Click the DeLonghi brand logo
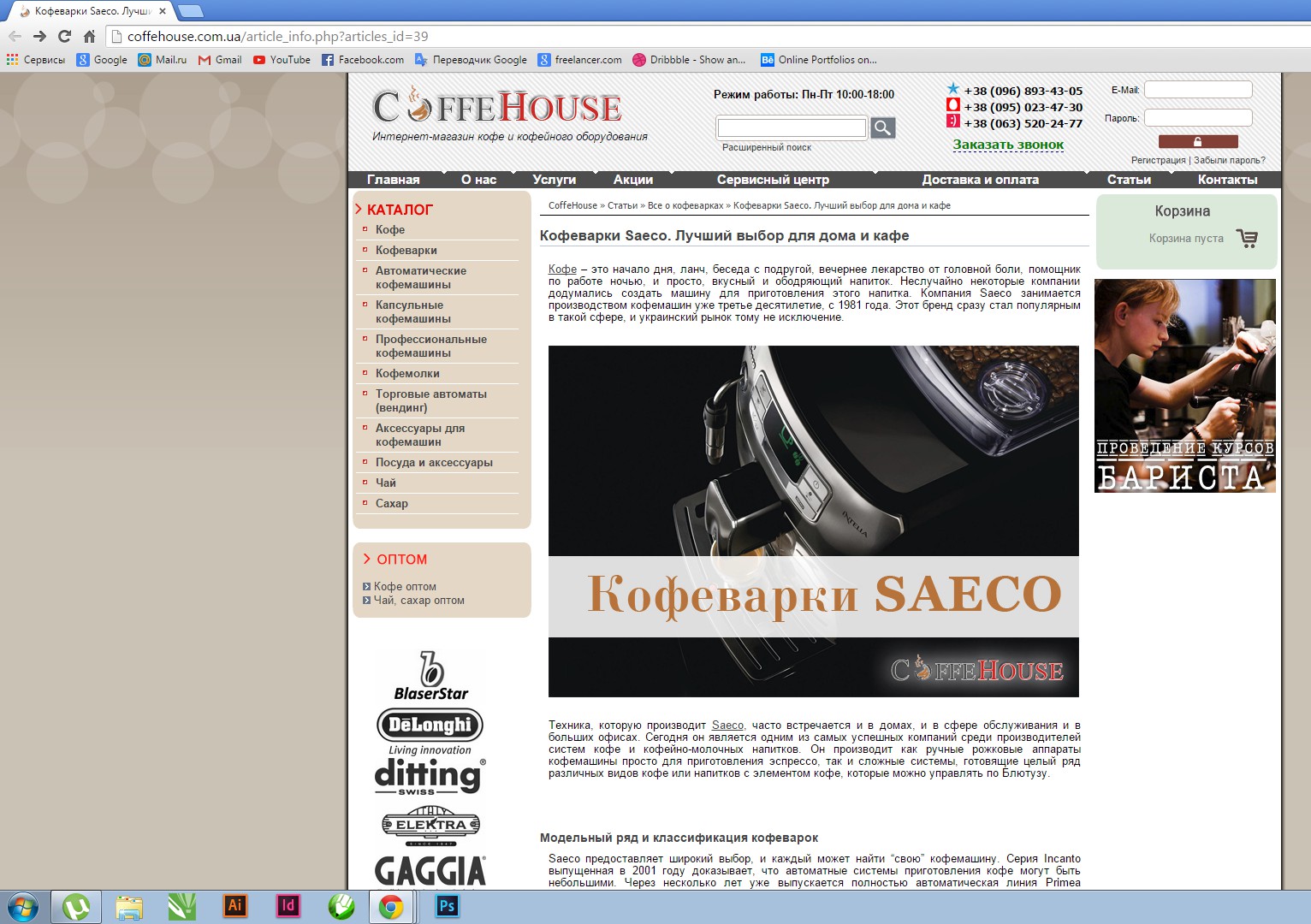This screenshot has height=924, width=1311. coord(430,731)
